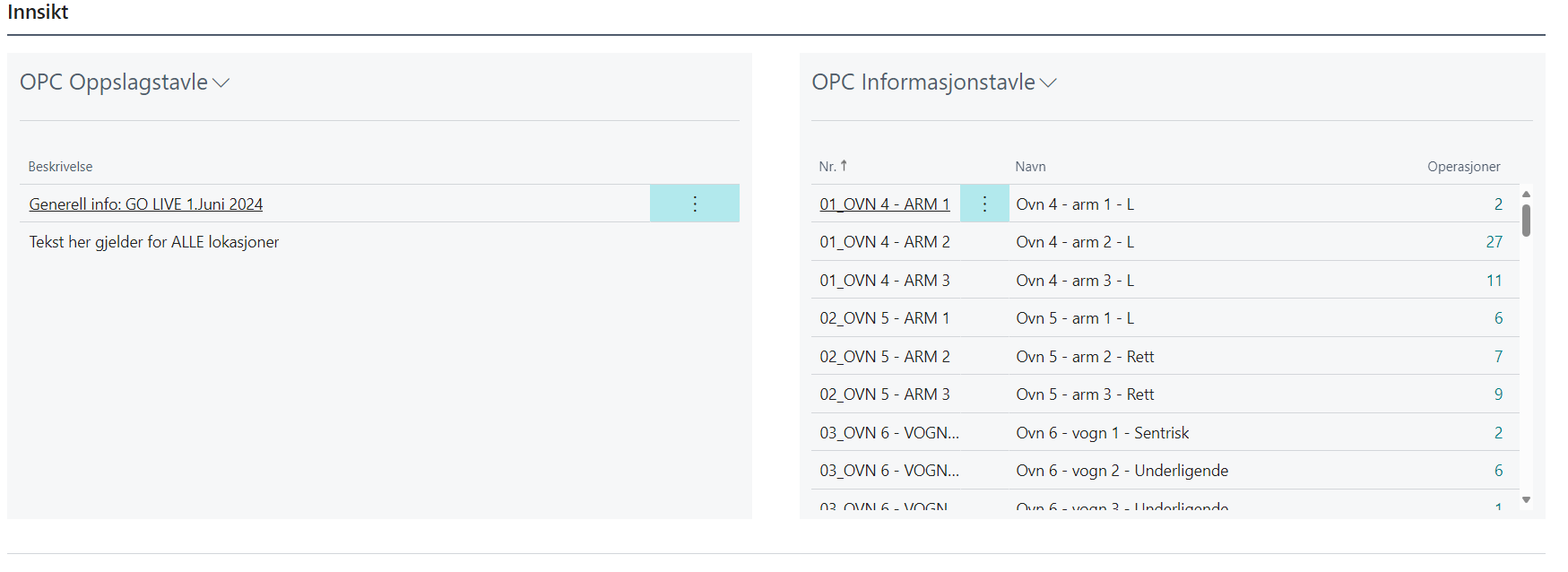1568x572 pixels.
Task: Click operations count 9 for OVN 5 ARM 3
Action: point(1498,394)
